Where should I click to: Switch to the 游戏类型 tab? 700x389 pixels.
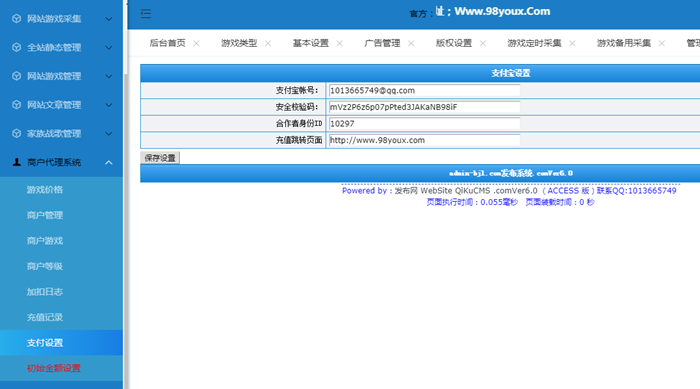click(x=239, y=43)
